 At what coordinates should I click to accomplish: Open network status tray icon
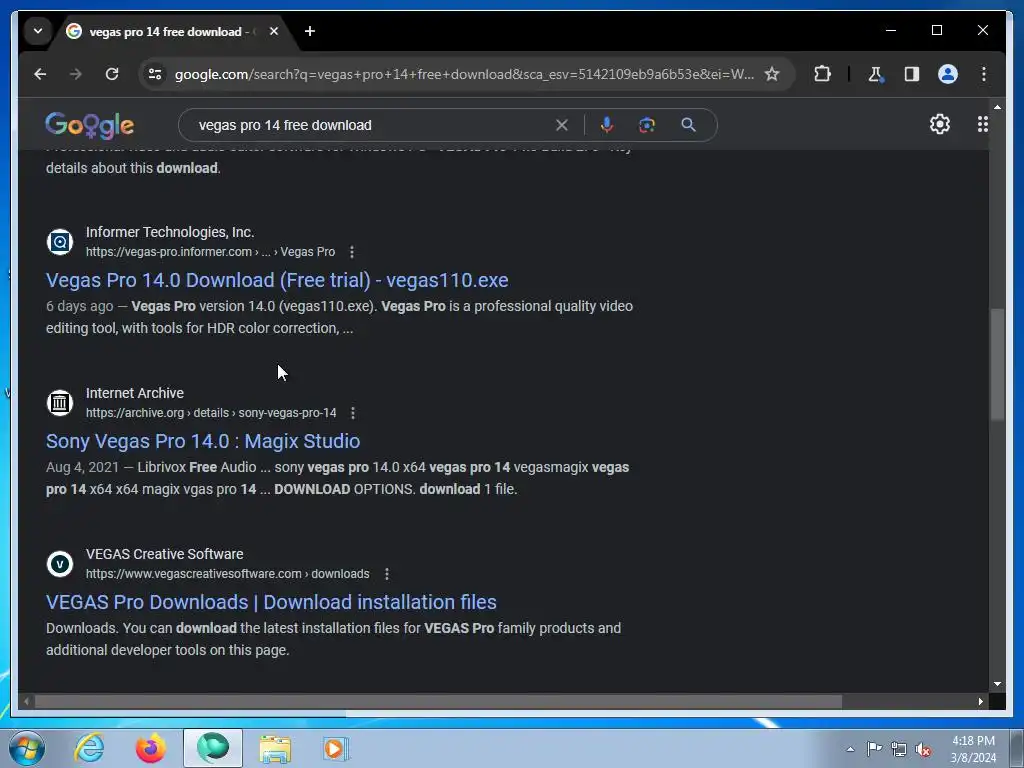click(899, 749)
